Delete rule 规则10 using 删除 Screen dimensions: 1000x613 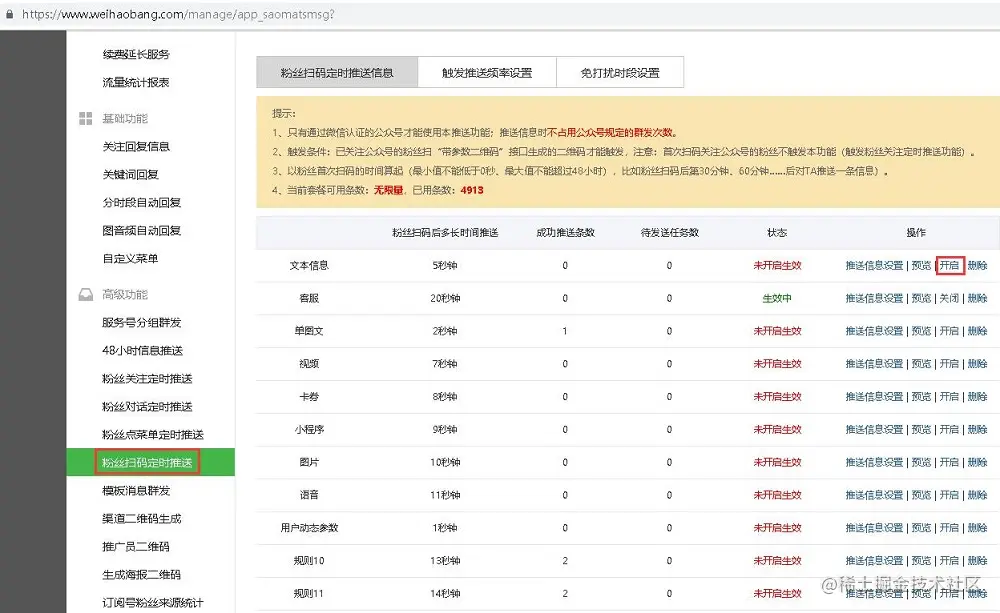(x=976, y=560)
